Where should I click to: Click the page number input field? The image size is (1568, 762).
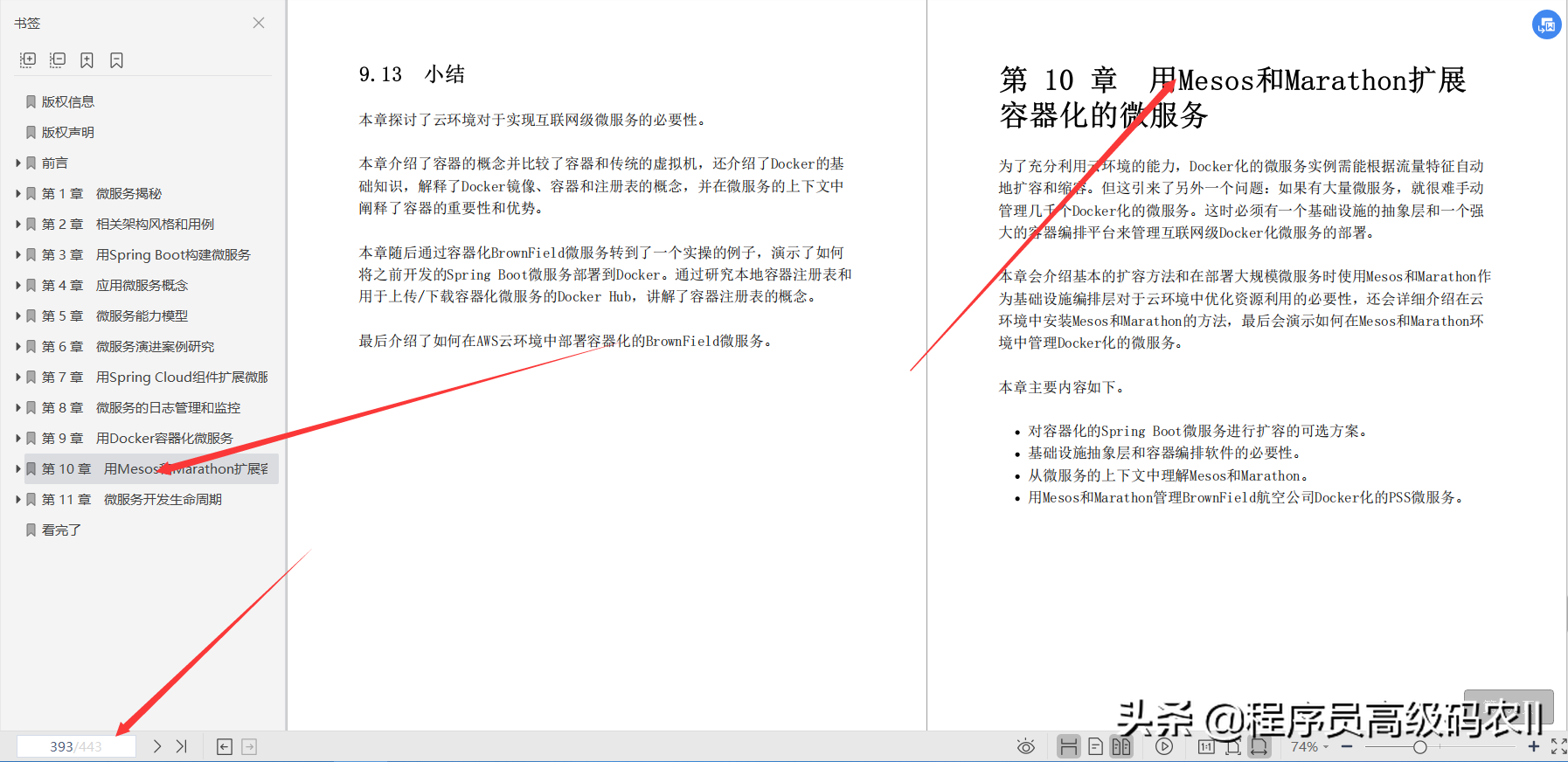pyautogui.click(x=76, y=746)
